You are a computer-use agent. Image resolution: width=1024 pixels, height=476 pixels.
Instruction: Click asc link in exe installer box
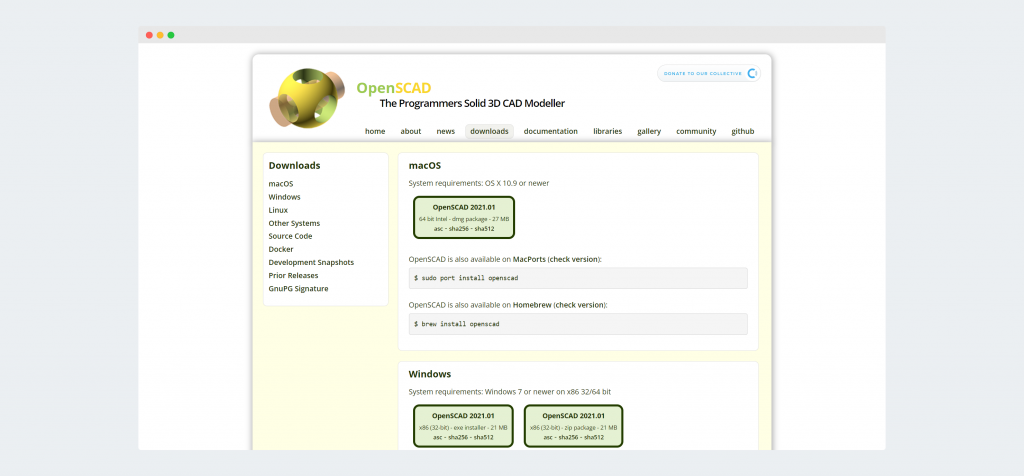[x=438, y=437]
